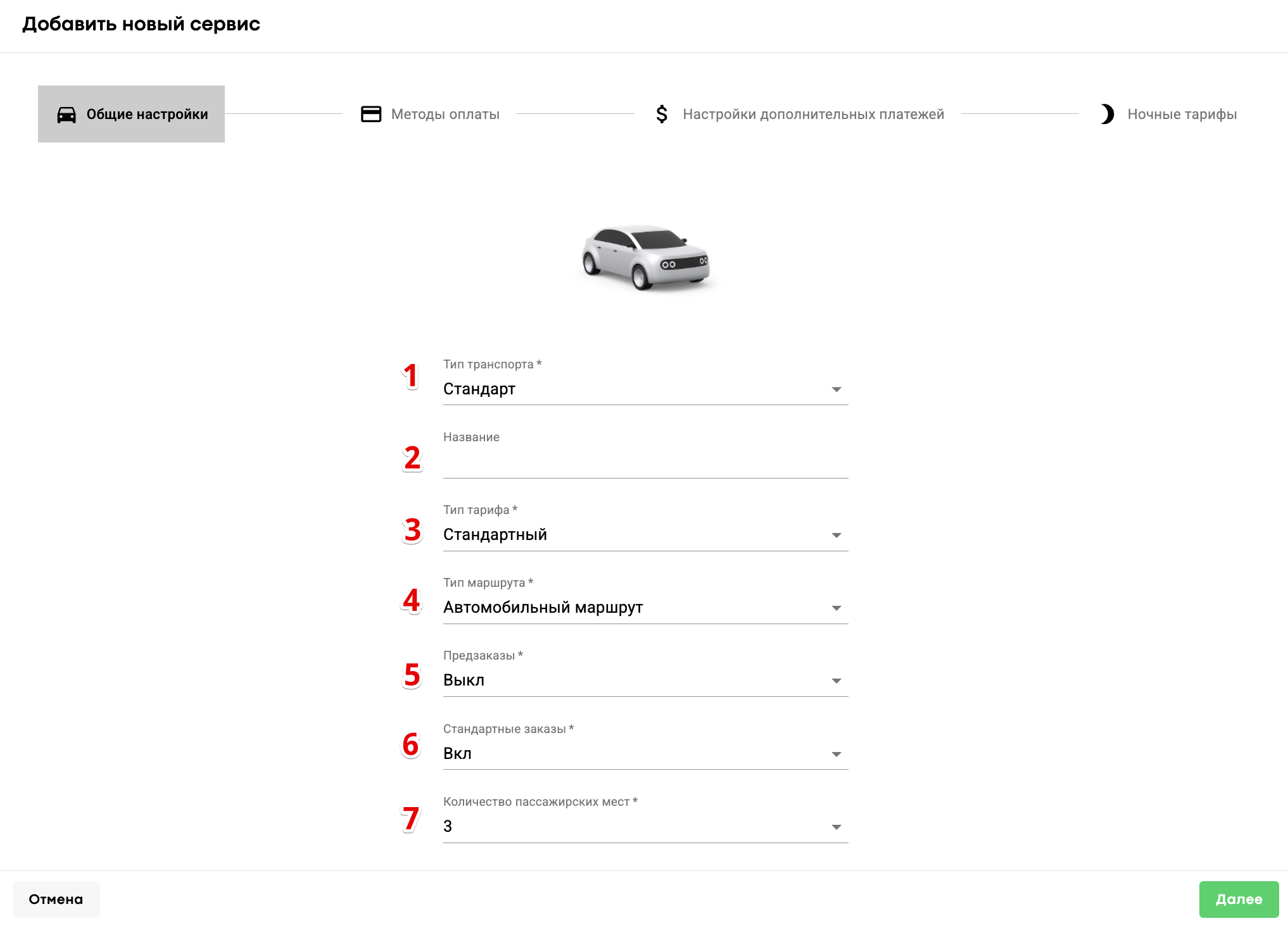Select the Общие настройки step
1288x928 pixels.
(147, 114)
